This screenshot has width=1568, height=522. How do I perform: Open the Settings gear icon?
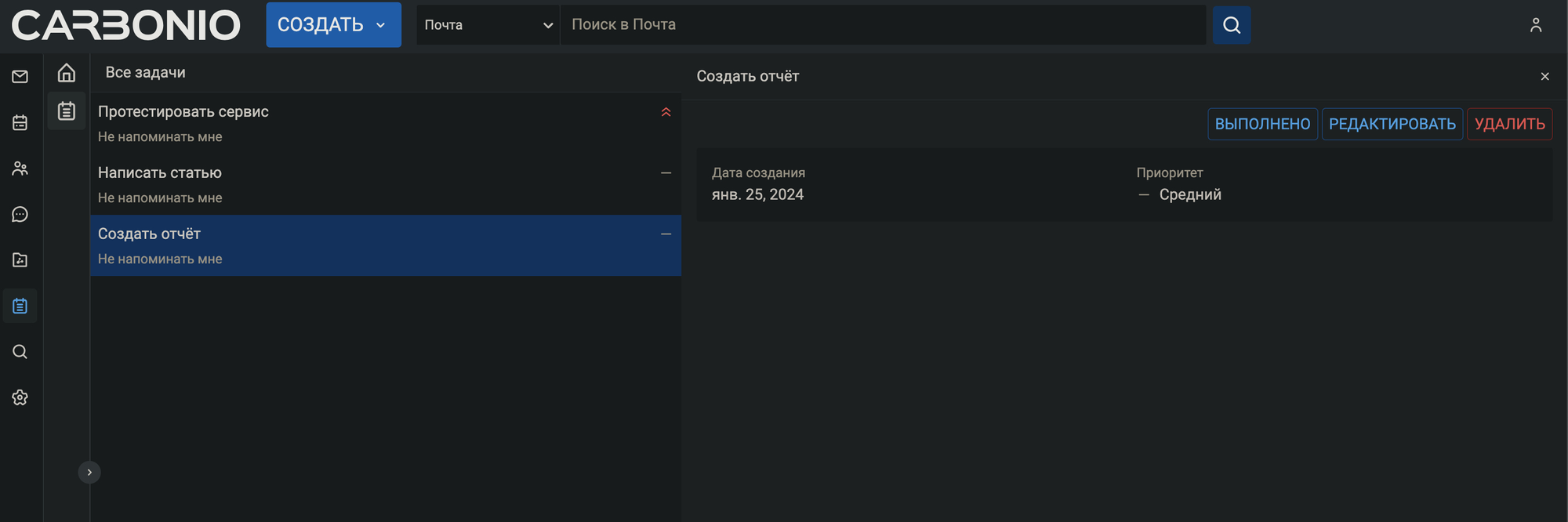pyautogui.click(x=20, y=397)
